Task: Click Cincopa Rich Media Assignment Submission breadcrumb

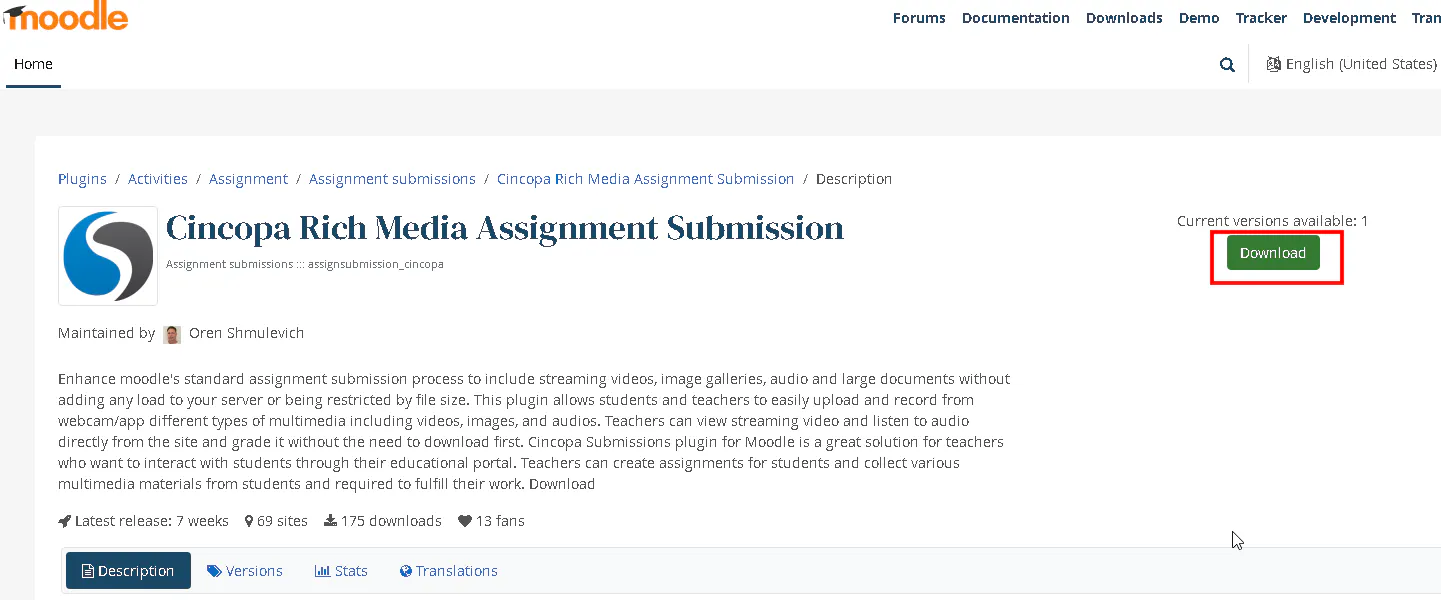Action: 645,179
